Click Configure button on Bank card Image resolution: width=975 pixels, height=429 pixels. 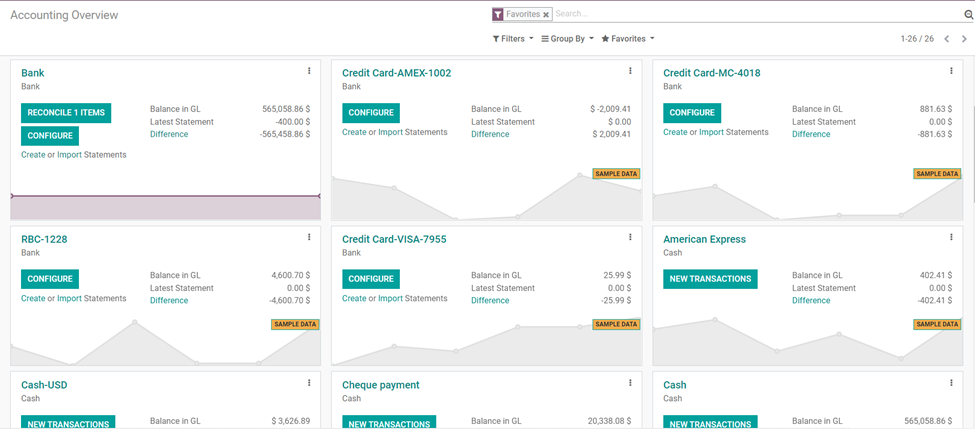[x=50, y=136]
